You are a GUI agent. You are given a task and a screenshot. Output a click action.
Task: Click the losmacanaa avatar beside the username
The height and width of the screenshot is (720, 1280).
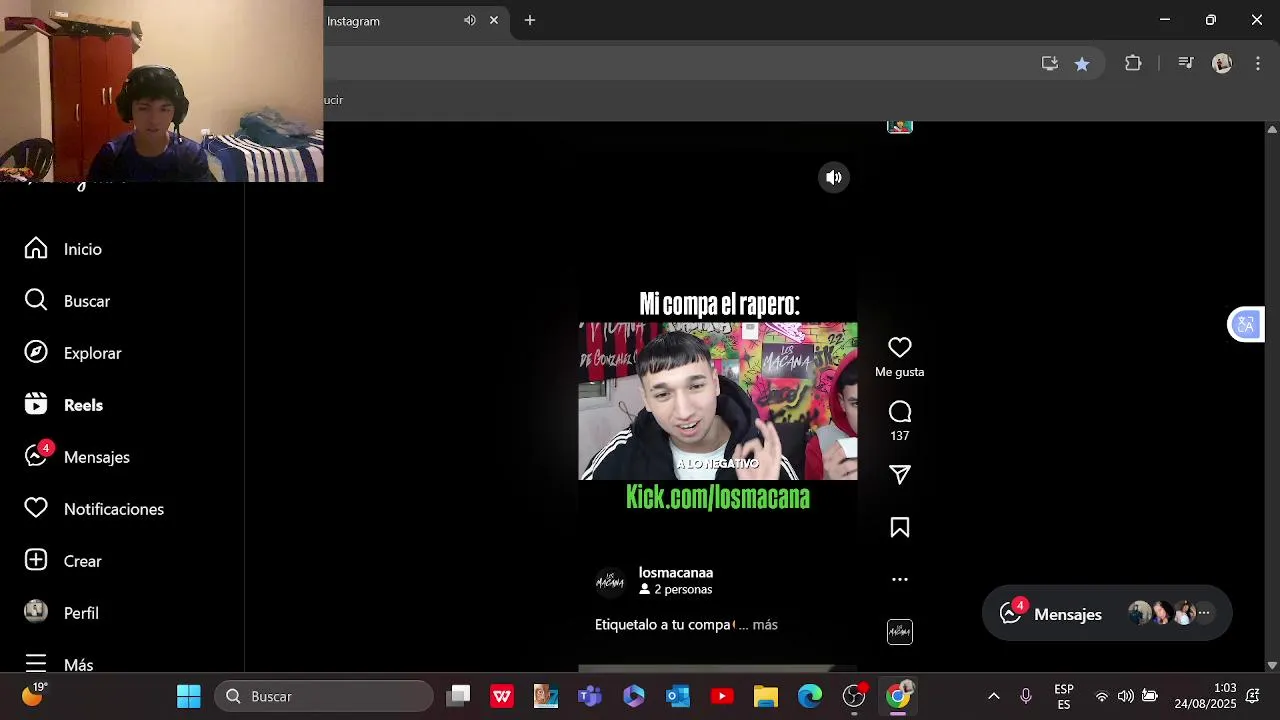point(610,581)
